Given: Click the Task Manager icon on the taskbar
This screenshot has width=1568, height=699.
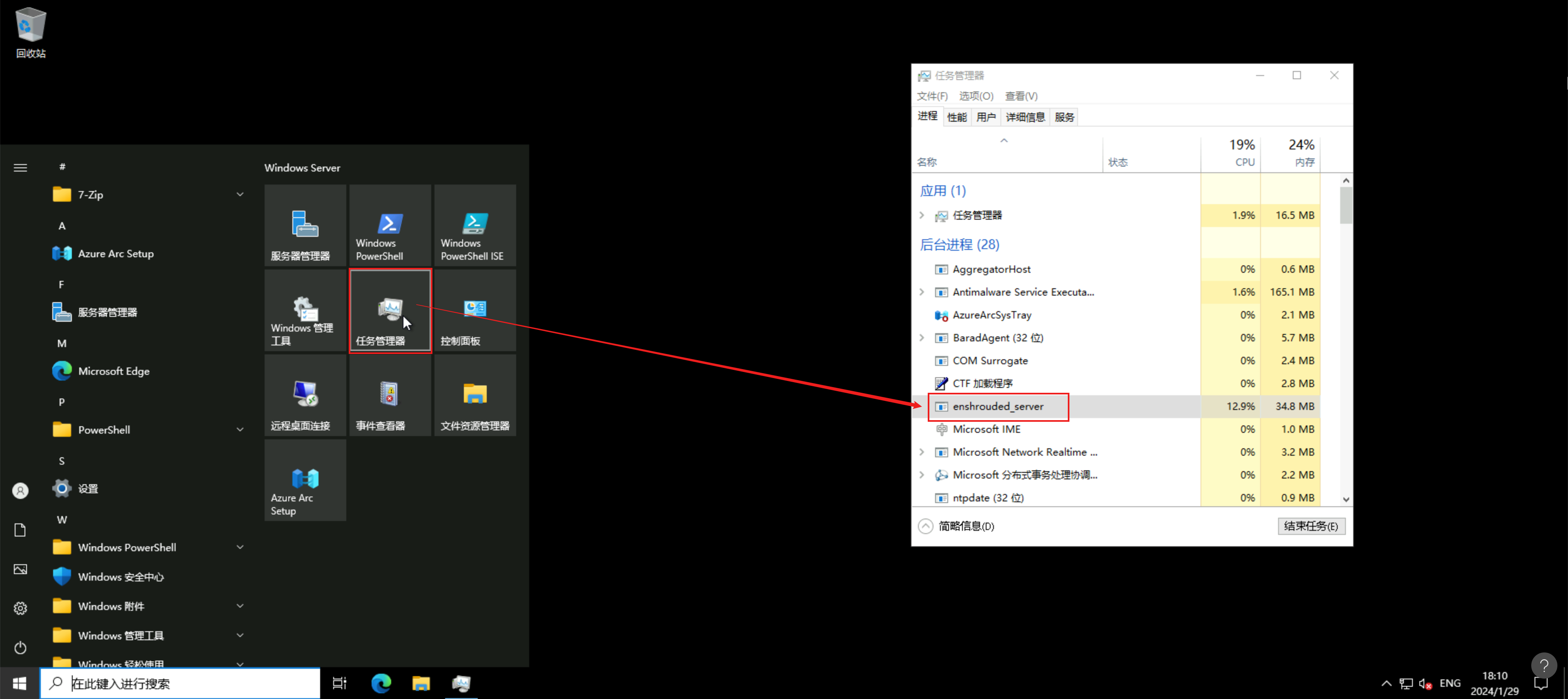Looking at the screenshot, I should 461,683.
